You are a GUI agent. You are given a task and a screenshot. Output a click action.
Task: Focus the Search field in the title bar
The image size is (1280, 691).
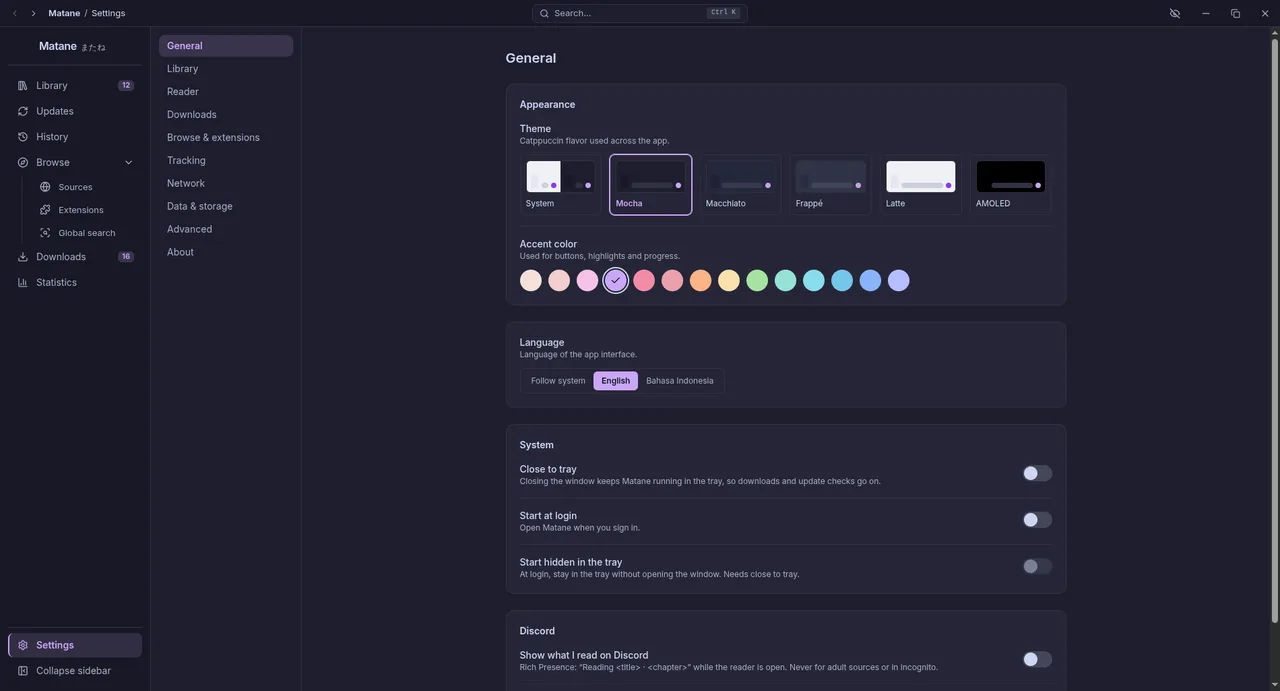point(640,13)
